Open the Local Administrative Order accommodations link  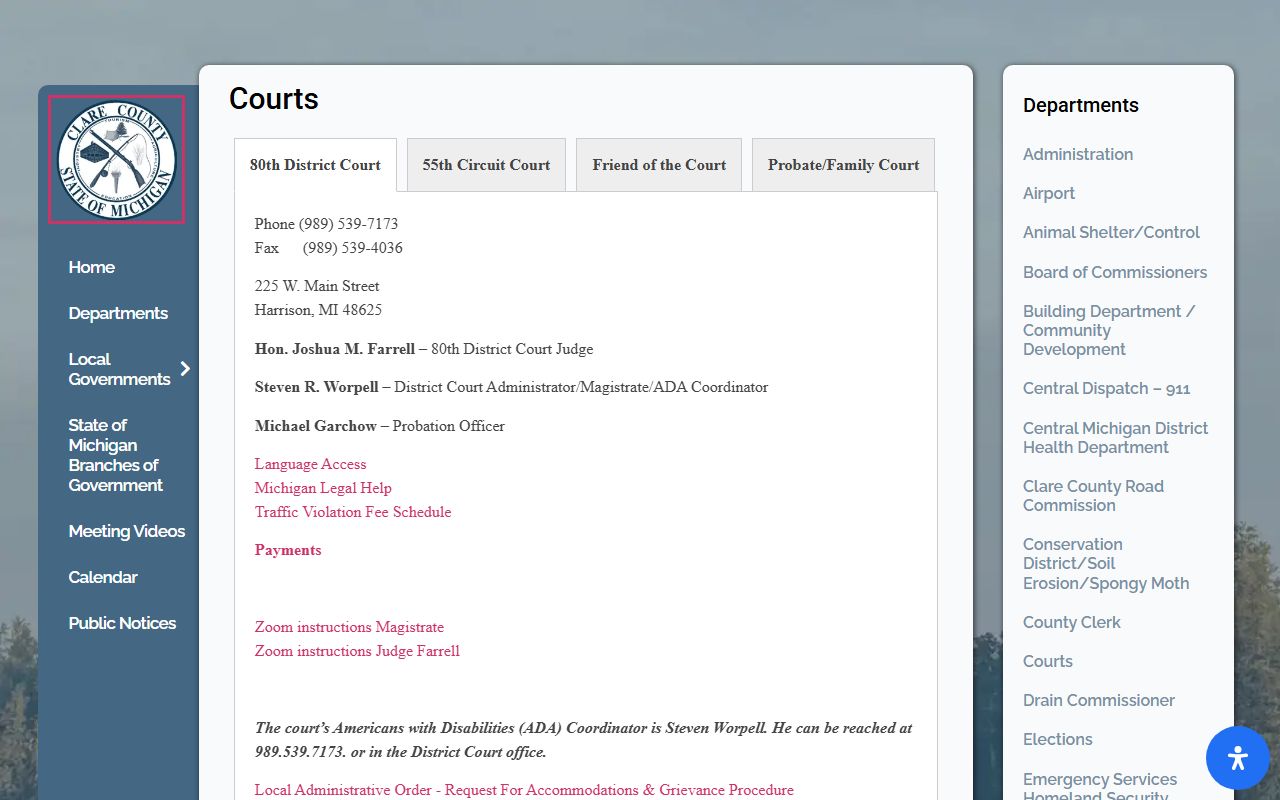click(x=524, y=790)
